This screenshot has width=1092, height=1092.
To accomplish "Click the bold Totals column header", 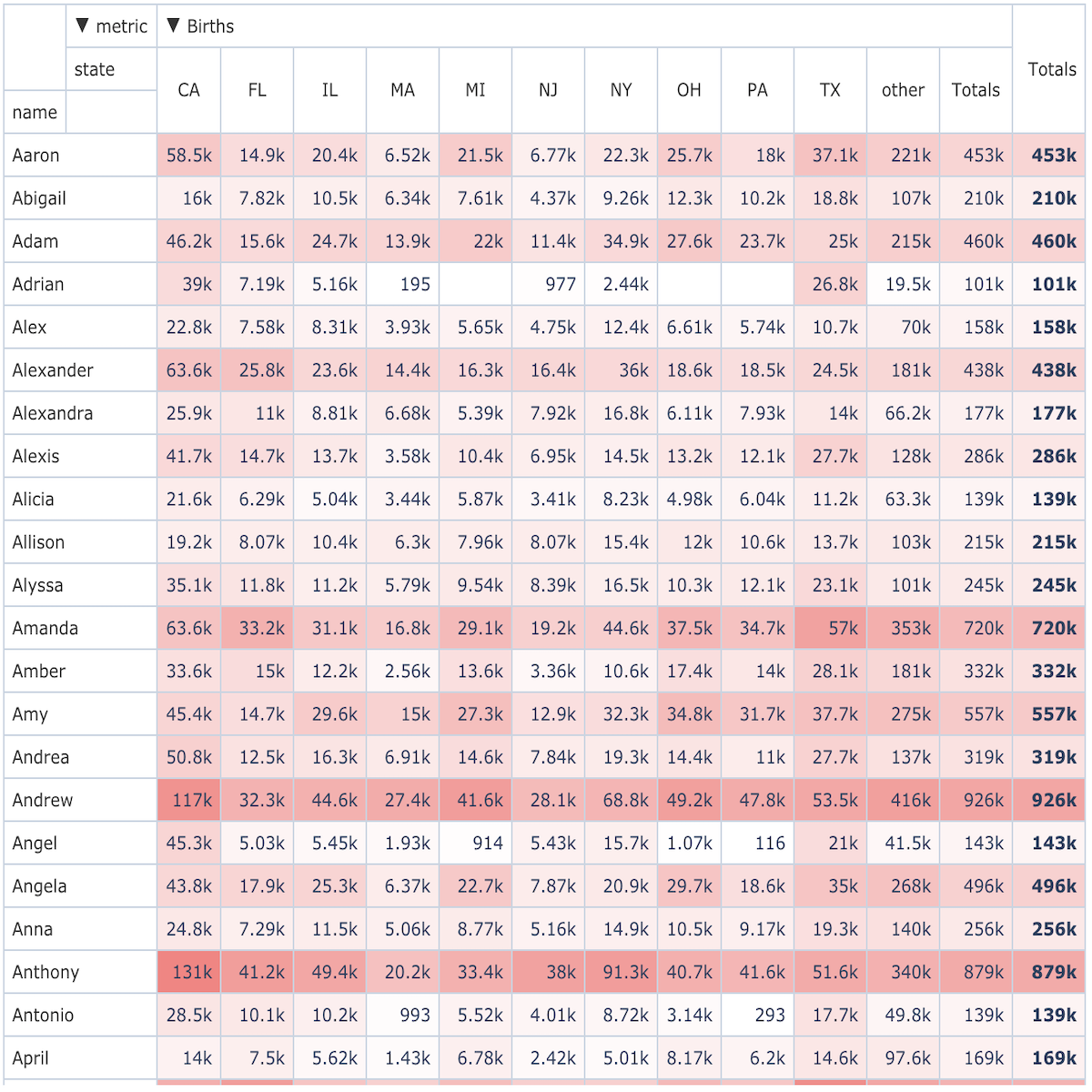I will [x=1052, y=69].
